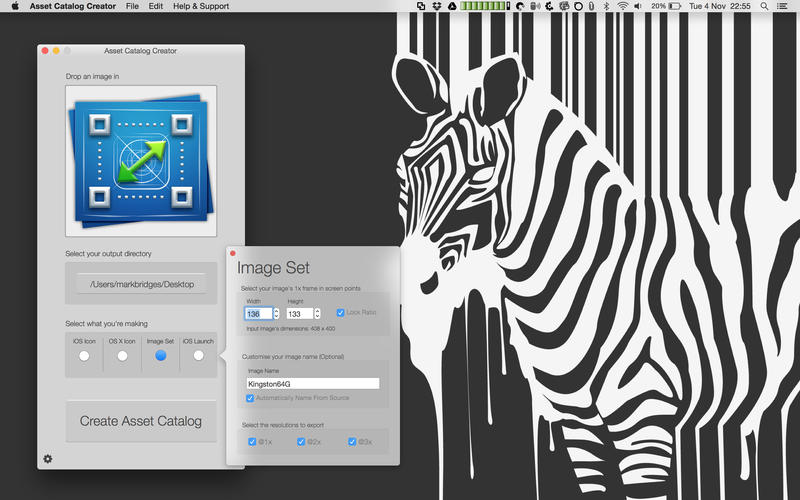The image size is (800, 500).
Task: Click the Height field showing 133
Action: pos(299,314)
